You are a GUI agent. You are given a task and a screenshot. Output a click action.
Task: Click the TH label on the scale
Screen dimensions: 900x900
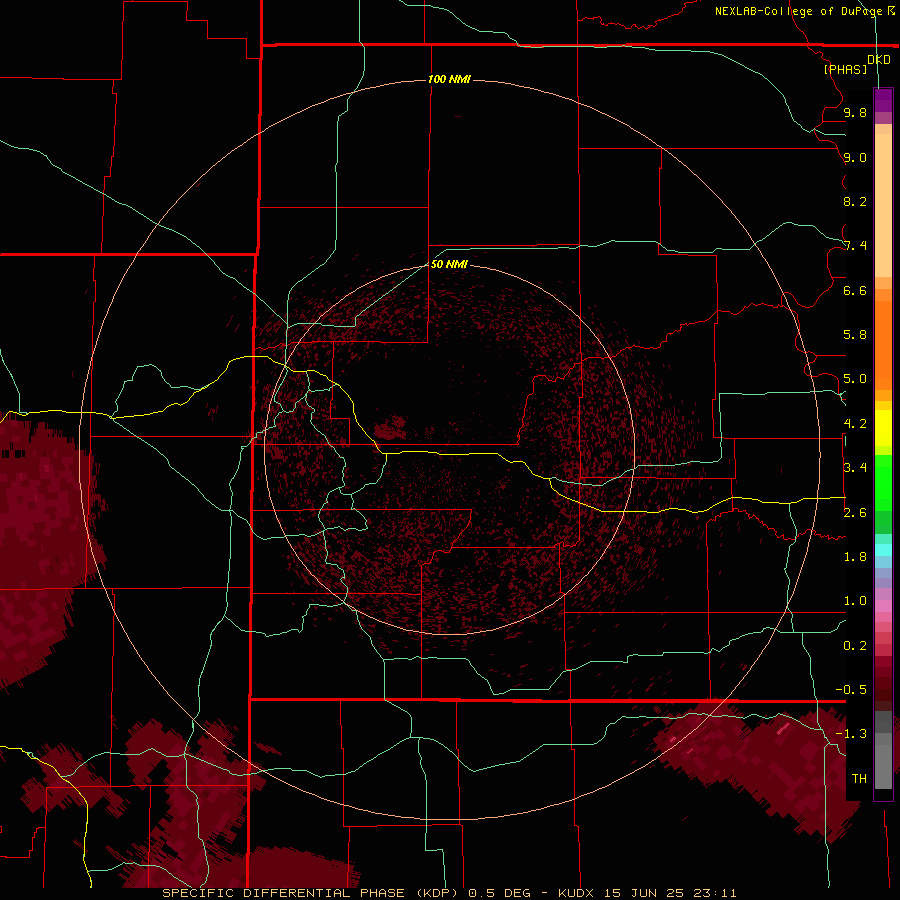point(859,779)
